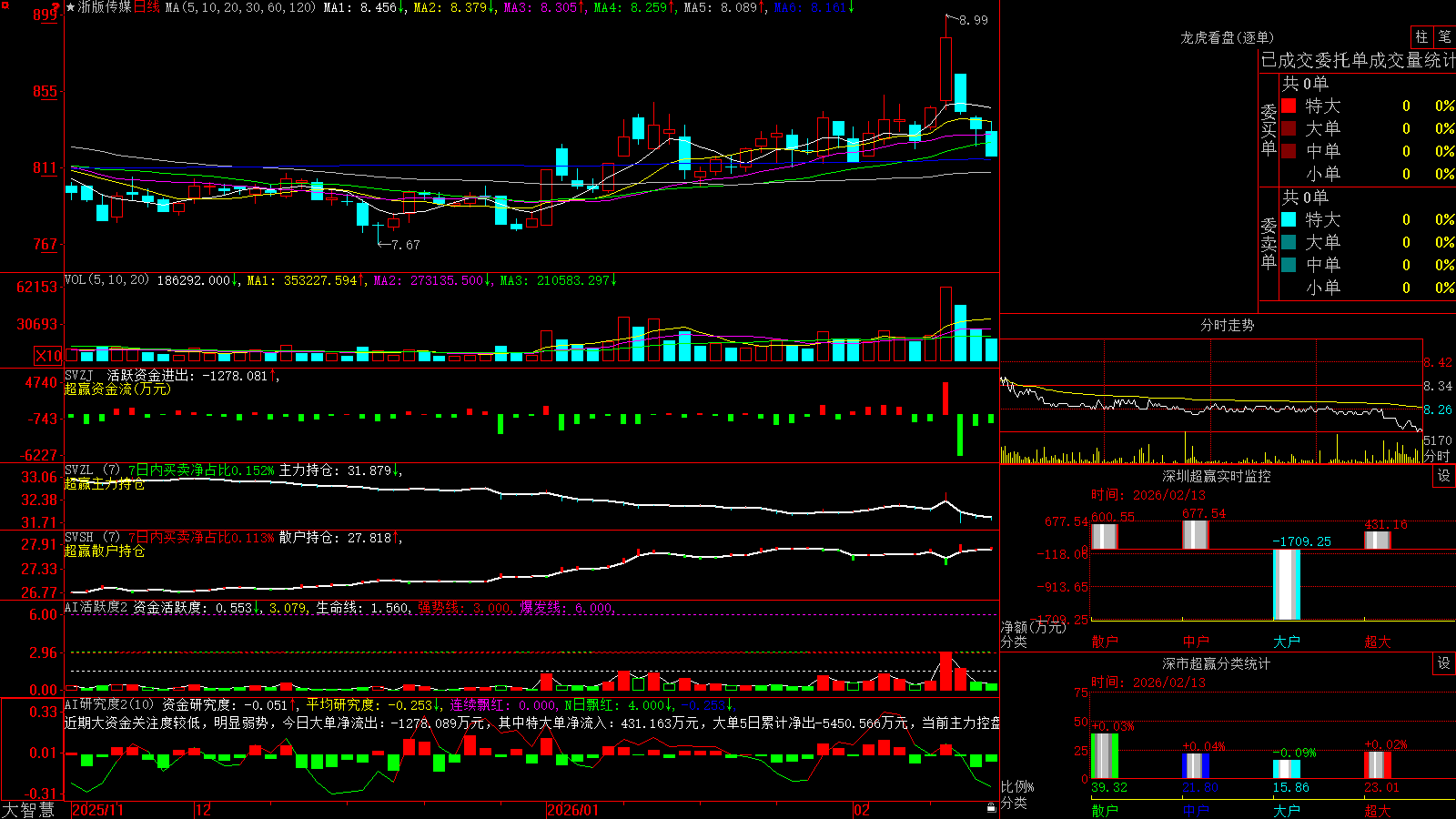Click the dark red 中单 buy order swatch

click(1289, 151)
